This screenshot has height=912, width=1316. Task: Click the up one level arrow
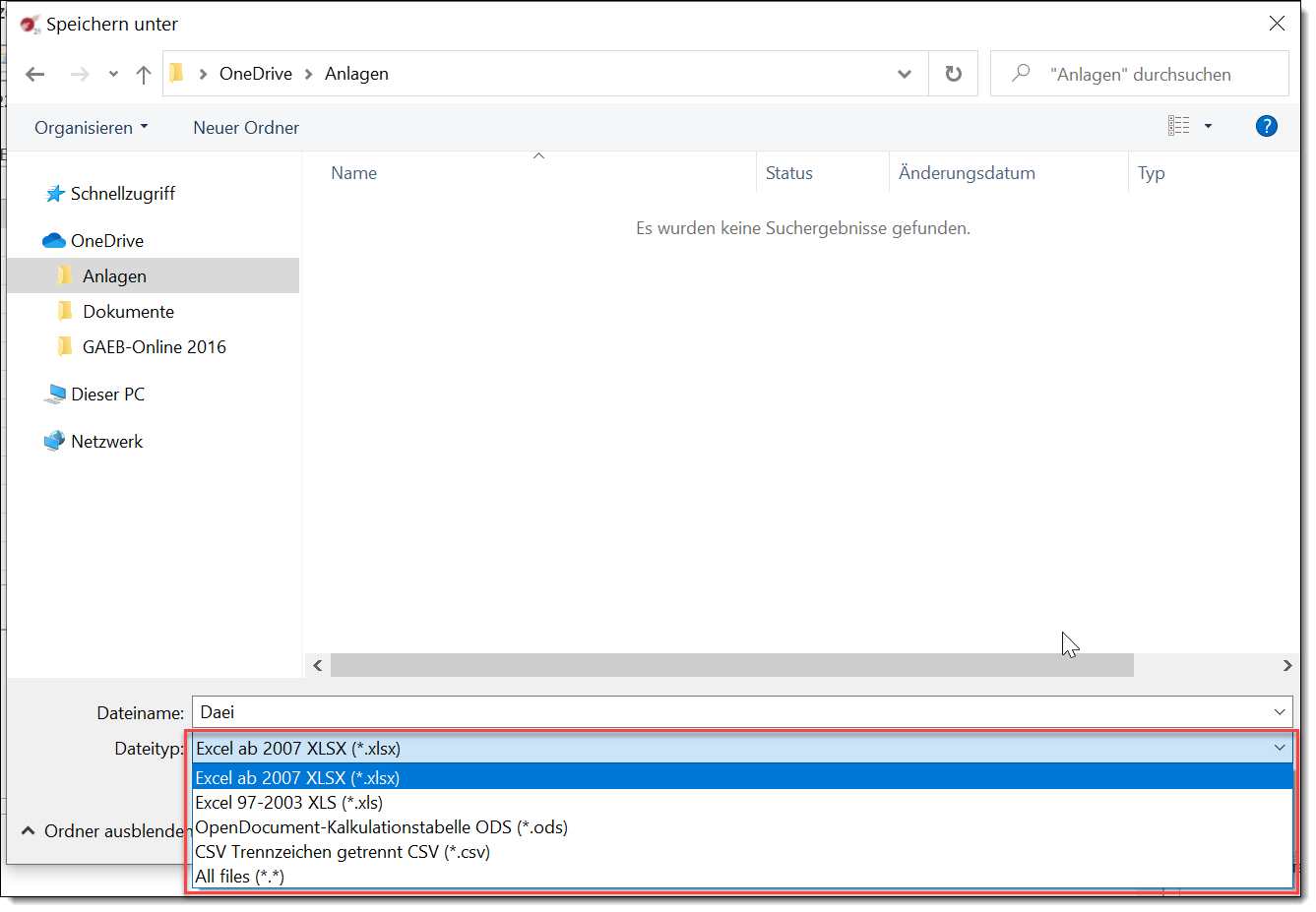(144, 75)
